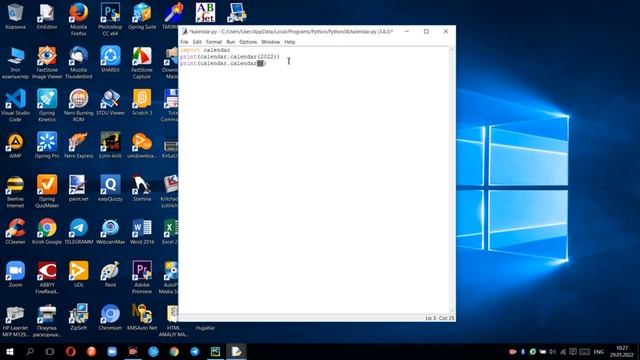The height and width of the screenshot is (360, 640).
Task: Select the AB fet desktop icon
Action: pyautogui.click(x=205, y=12)
